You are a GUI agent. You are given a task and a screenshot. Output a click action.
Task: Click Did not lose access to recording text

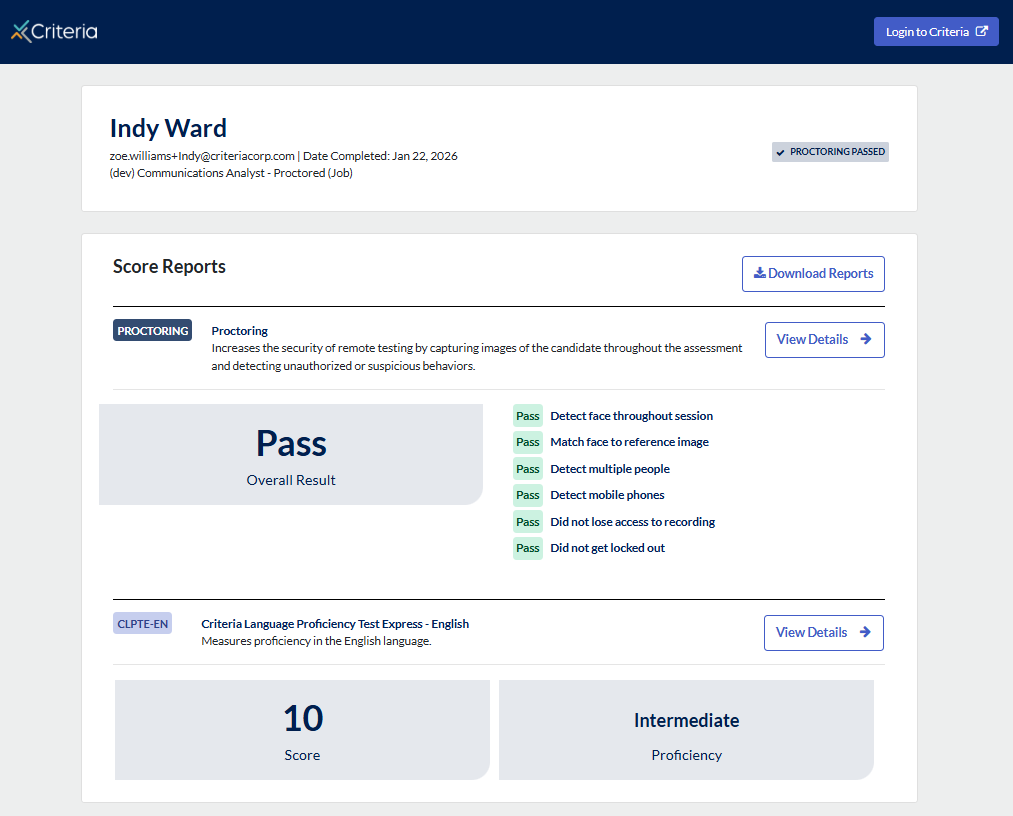coord(632,522)
